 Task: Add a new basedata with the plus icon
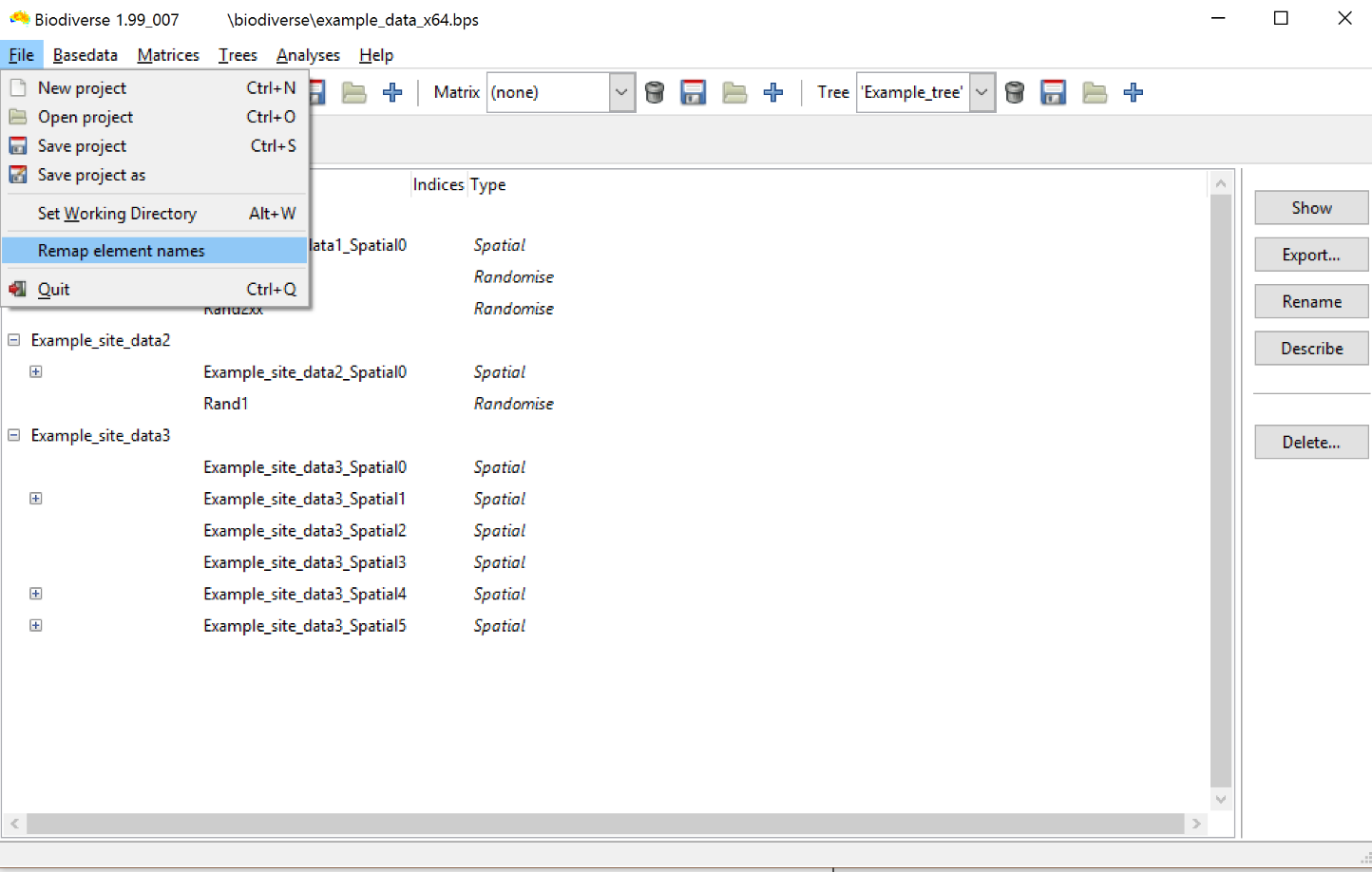pos(391,92)
